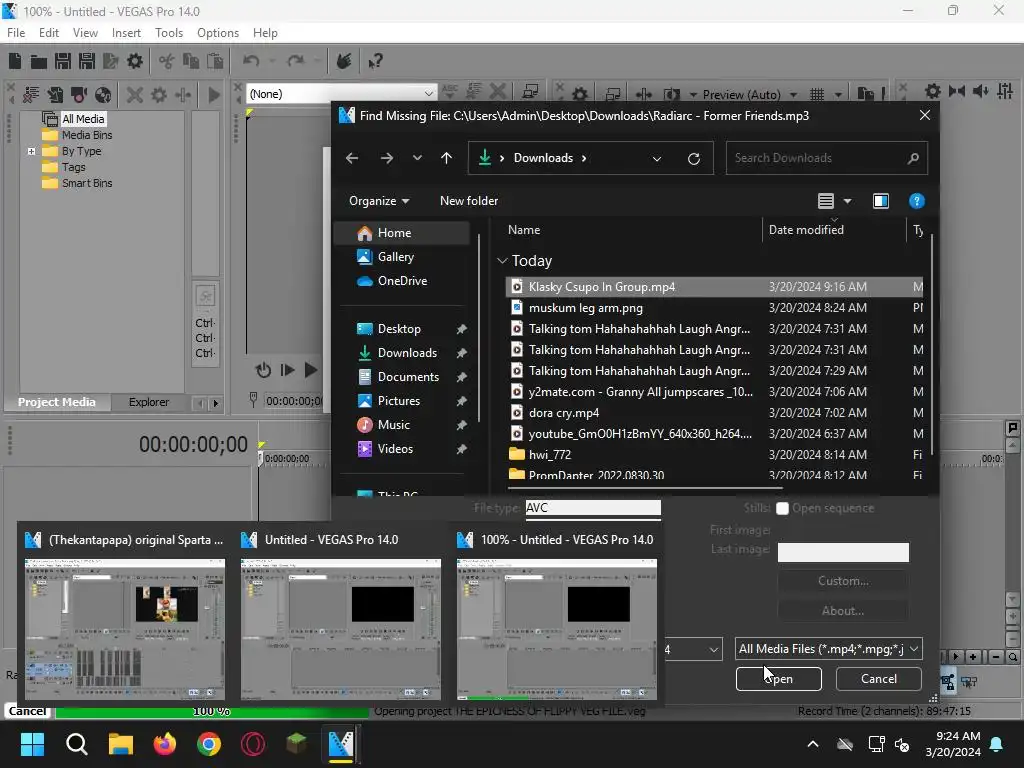Image resolution: width=1024 pixels, height=768 pixels.
Task: Click the Save project icon
Action: point(63,61)
